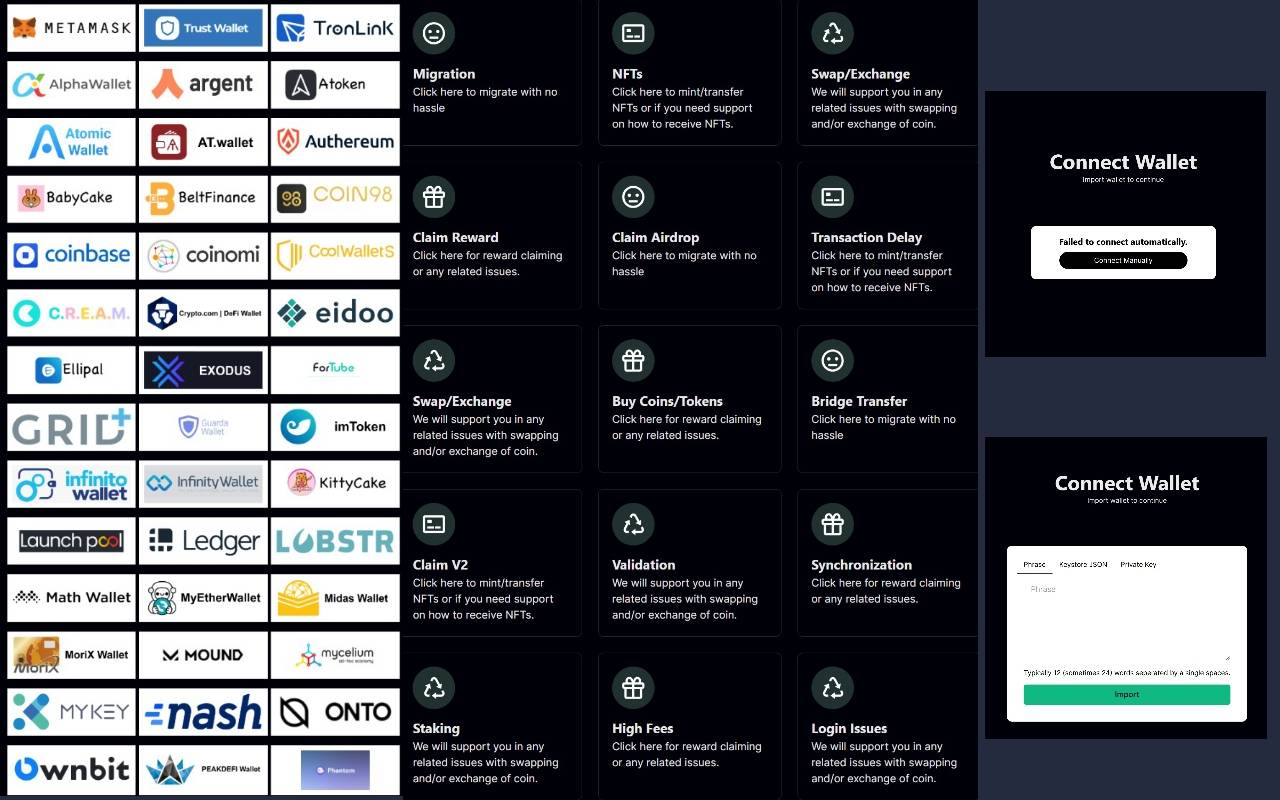Switch to the Keystore JSON tab
Image resolution: width=1280 pixels, height=800 pixels.
1083,565
